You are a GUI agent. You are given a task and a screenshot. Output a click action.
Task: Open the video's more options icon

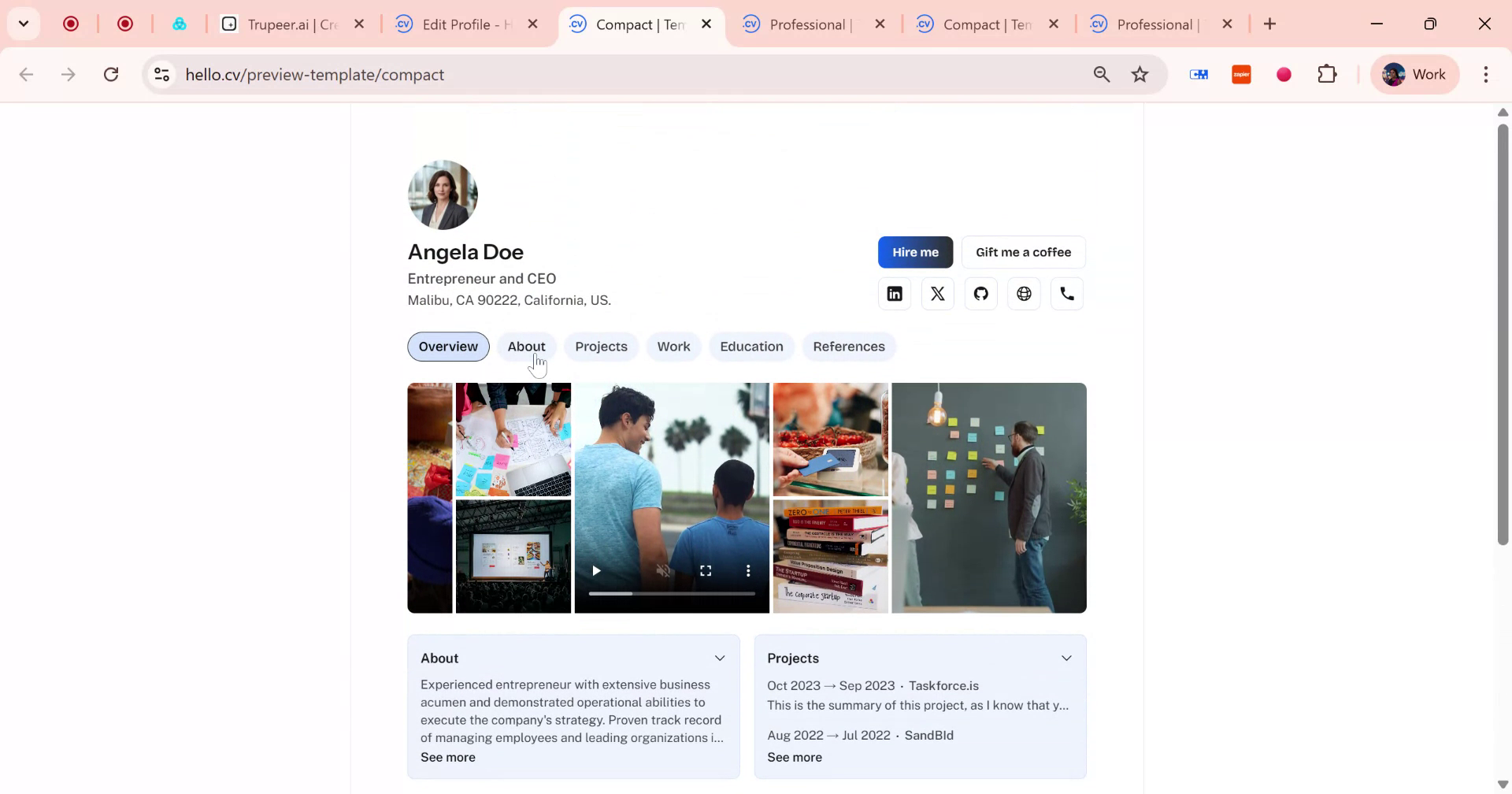coord(747,570)
